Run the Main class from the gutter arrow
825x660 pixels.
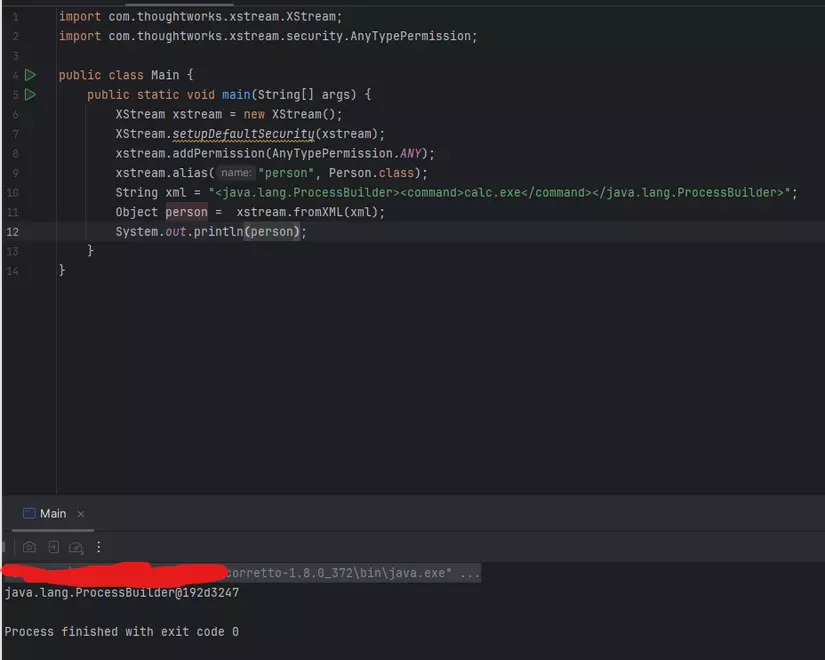pyautogui.click(x=31, y=75)
